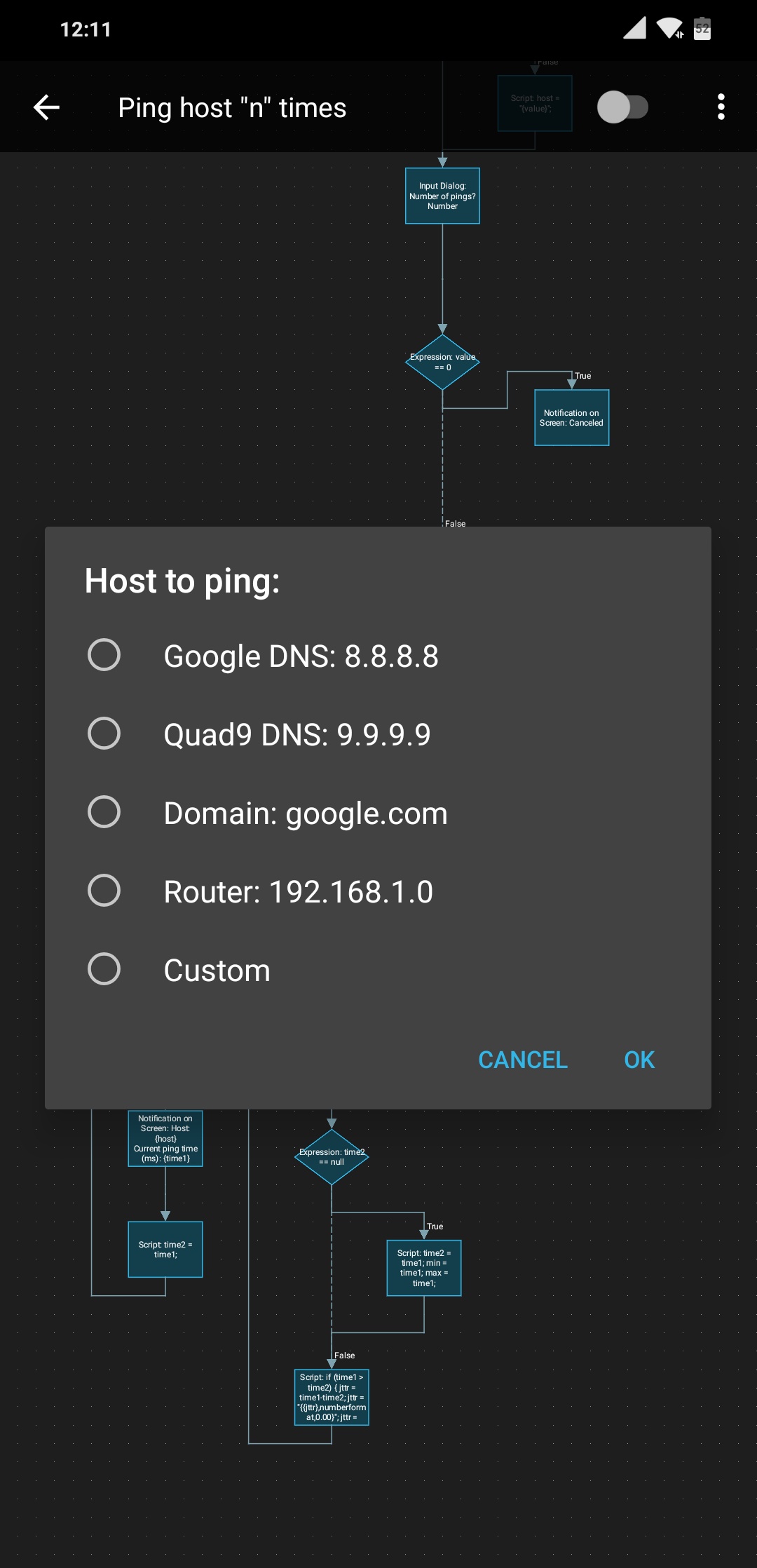Tap the Script time2 = time1; min block

[x=424, y=1268]
